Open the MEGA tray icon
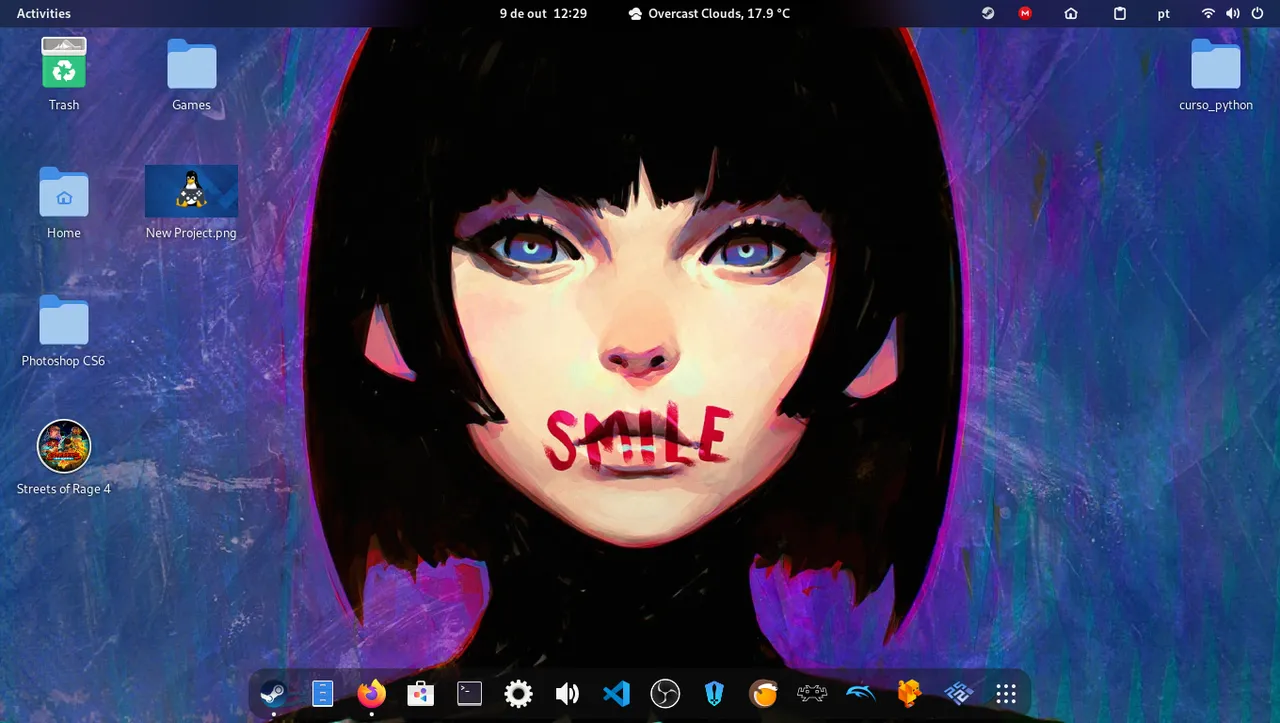Viewport: 1280px width, 723px height. 1025,14
